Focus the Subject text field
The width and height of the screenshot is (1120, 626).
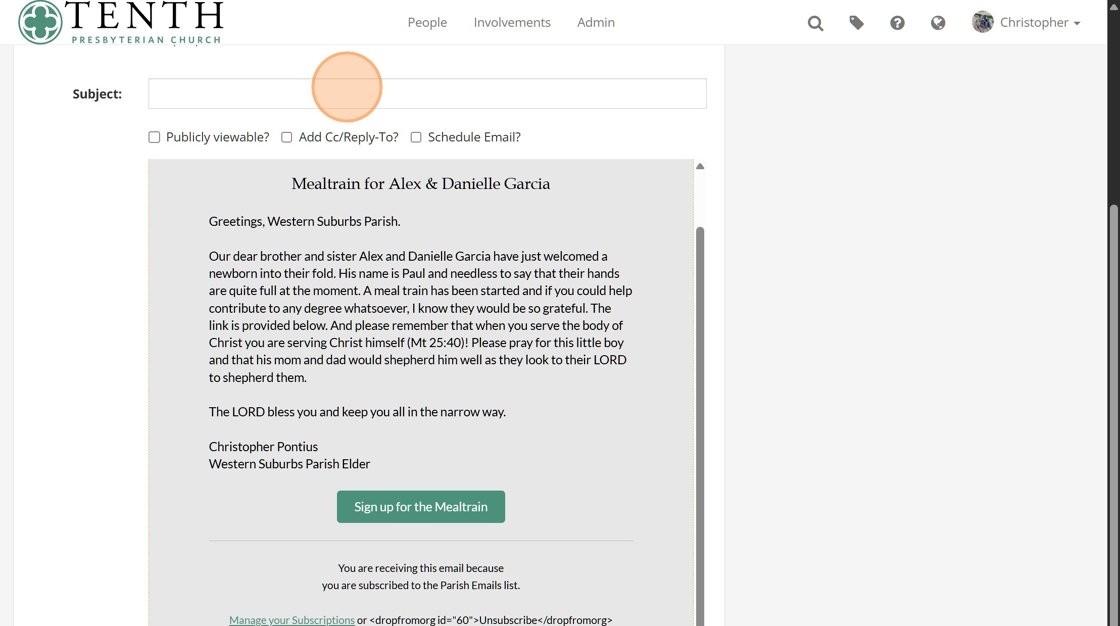tap(427, 94)
